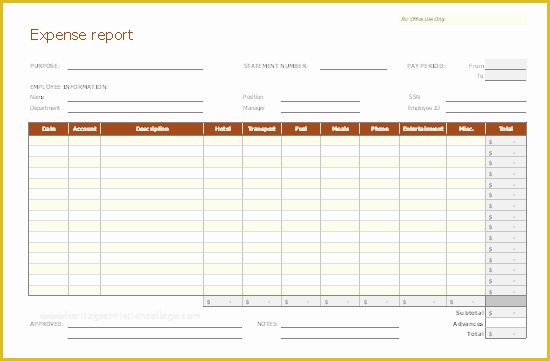Select the Phone column sum cell
This screenshot has width=550, height=361.
tap(379, 302)
